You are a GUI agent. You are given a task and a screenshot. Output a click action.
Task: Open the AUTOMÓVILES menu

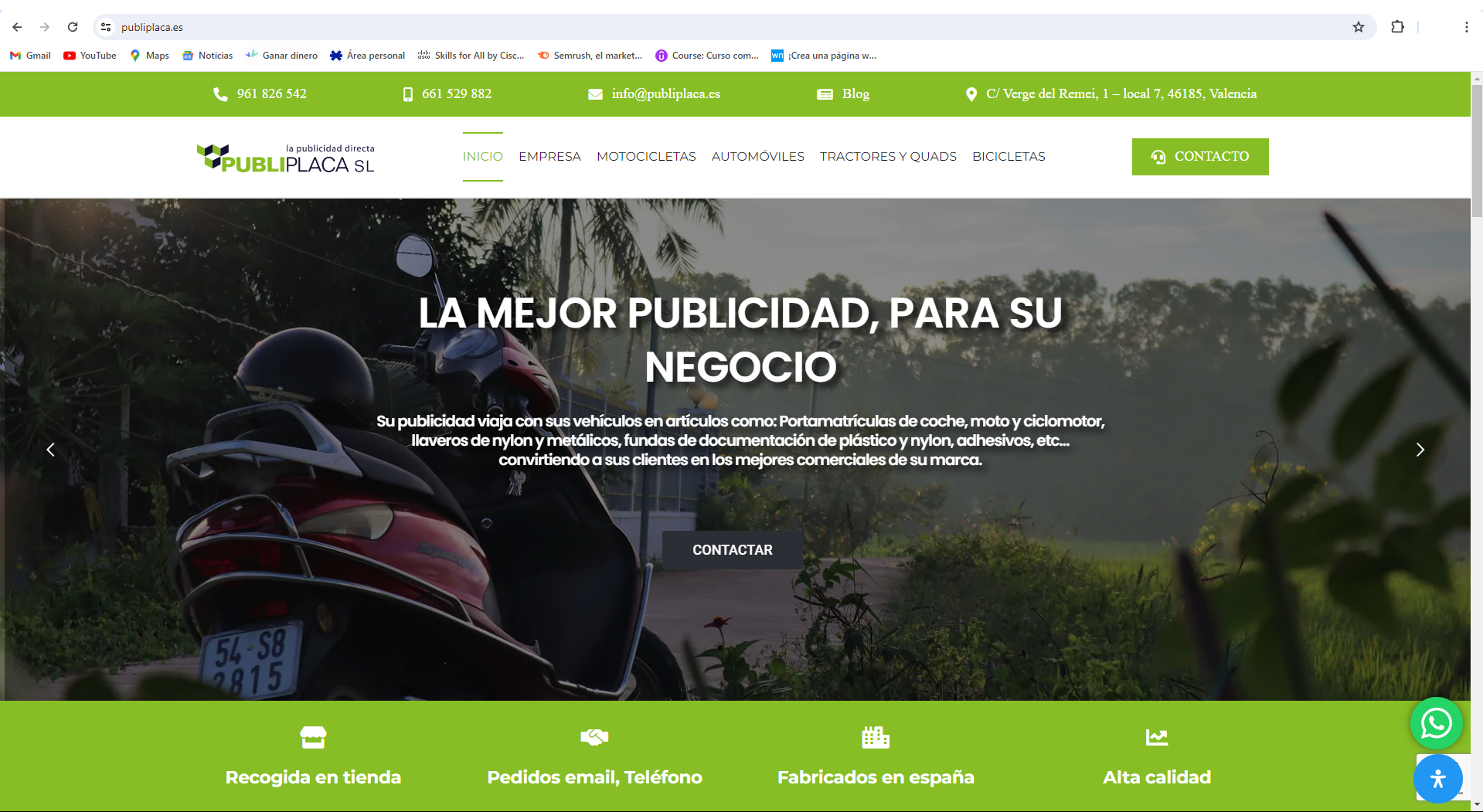pyautogui.click(x=757, y=156)
